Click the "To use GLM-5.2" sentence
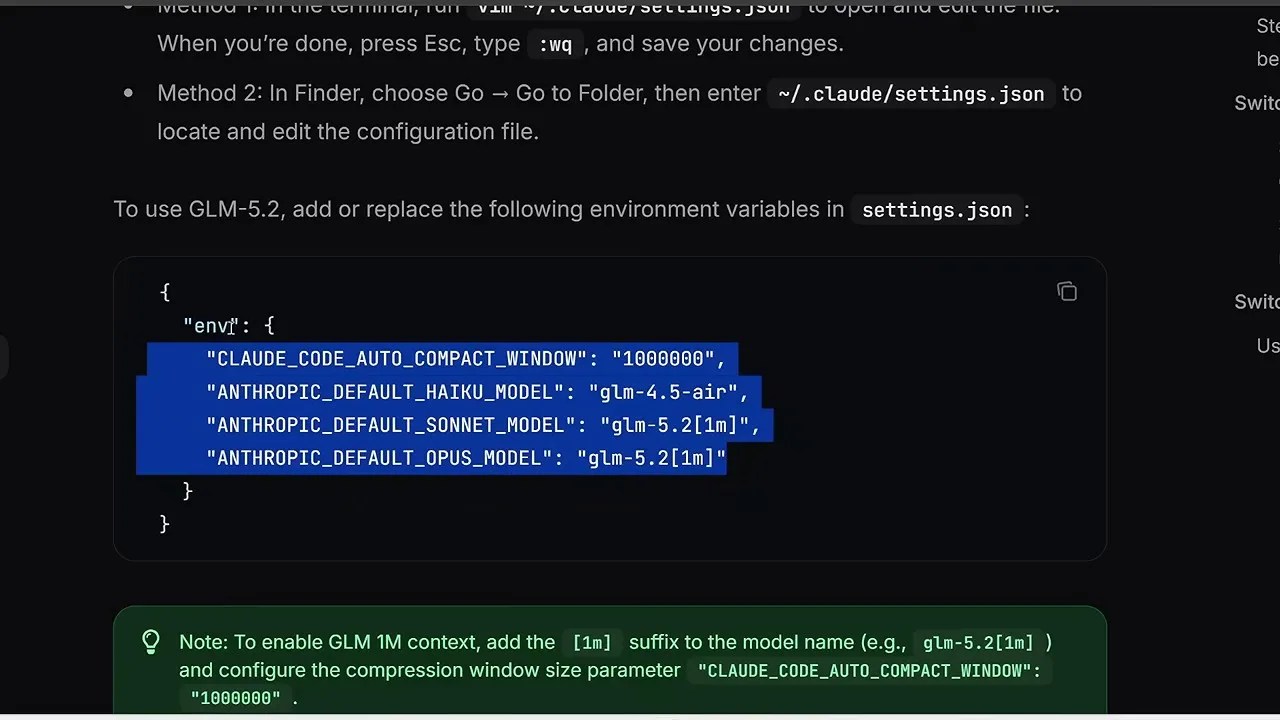This screenshot has height=720, width=1280. (x=571, y=210)
